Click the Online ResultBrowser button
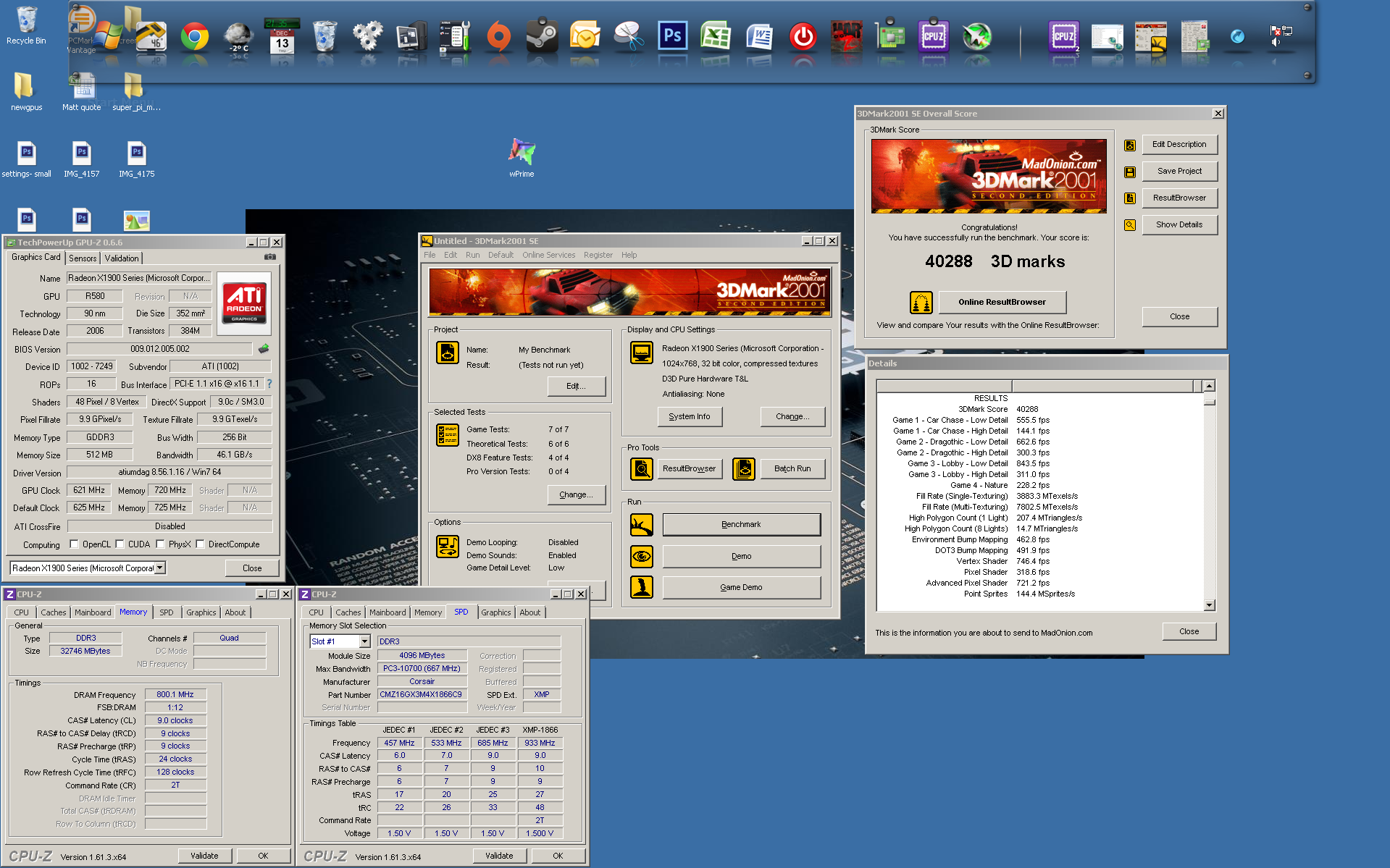1390x868 pixels. coord(1002,302)
